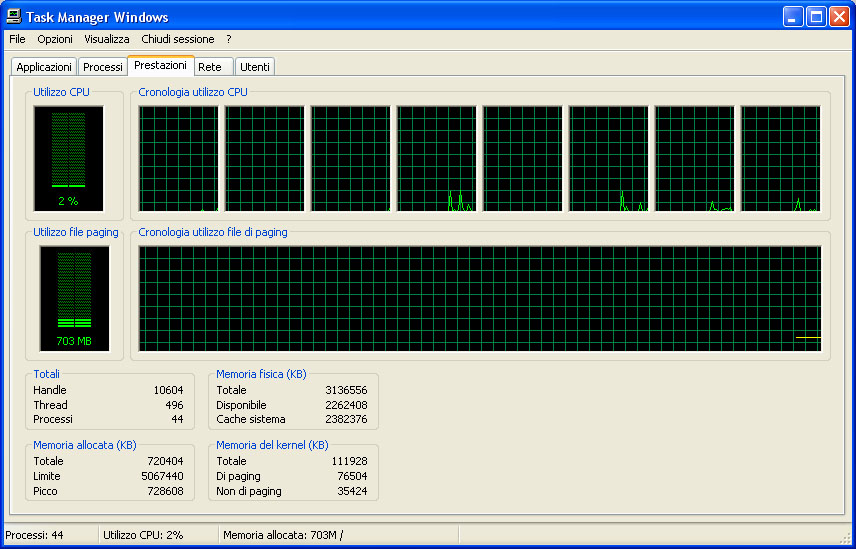
Task: Click the paging file gauge showing 703 MB
Action: pos(74,299)
